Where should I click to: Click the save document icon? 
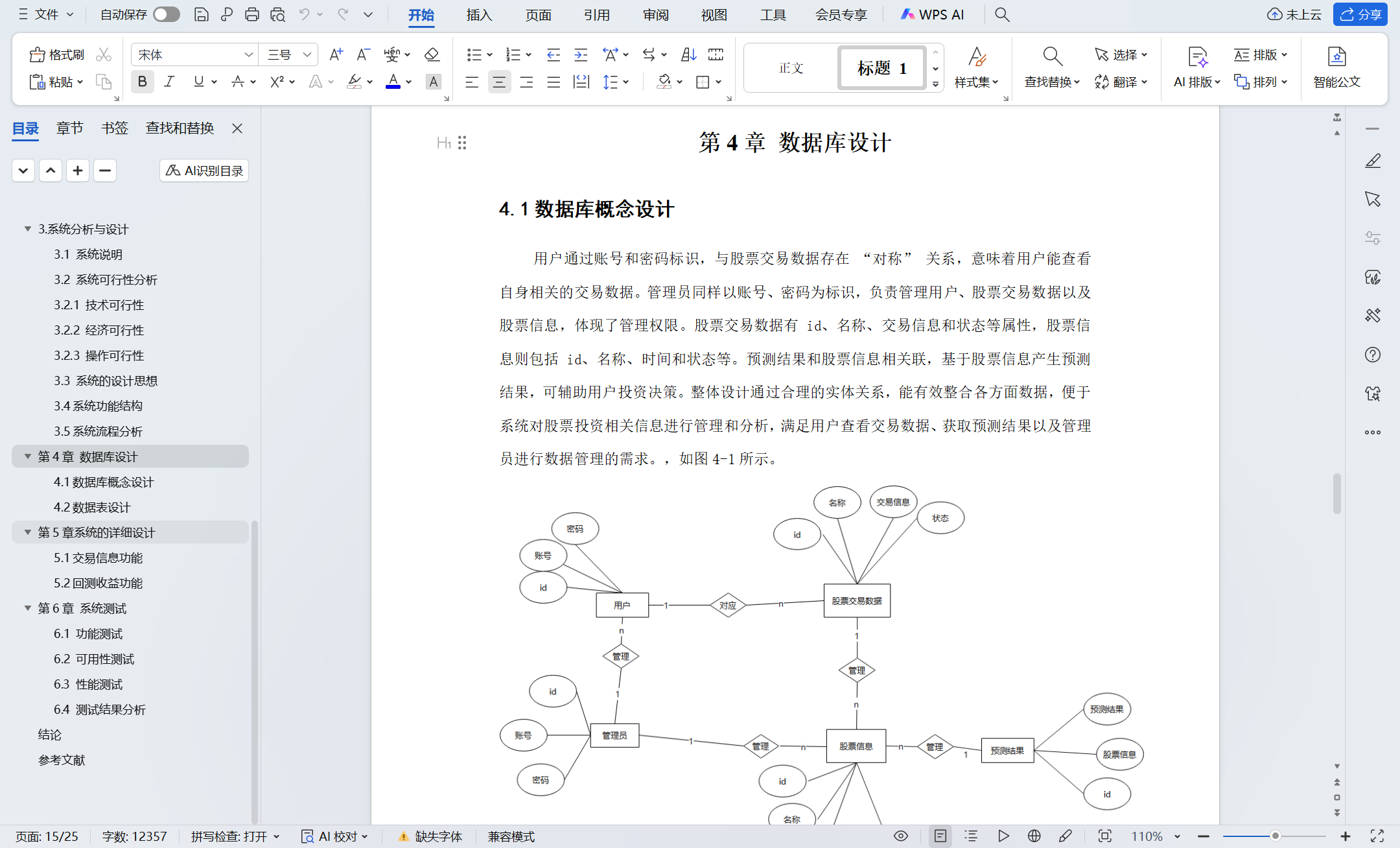tap(202, 14)
